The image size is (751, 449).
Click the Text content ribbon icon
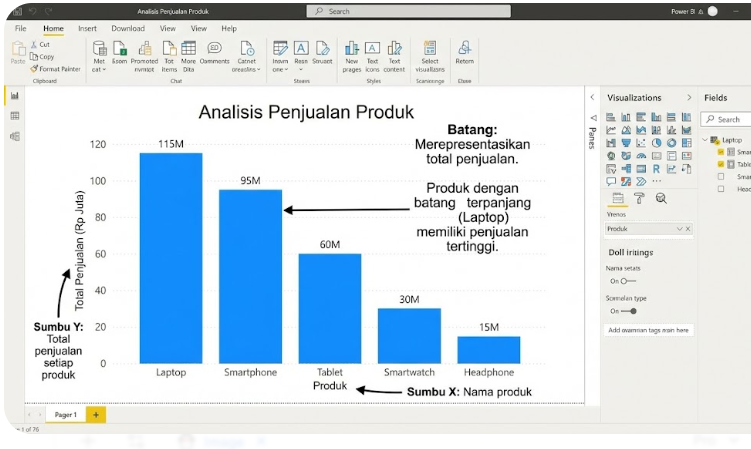pyautogui.click(x=394, y=57)
